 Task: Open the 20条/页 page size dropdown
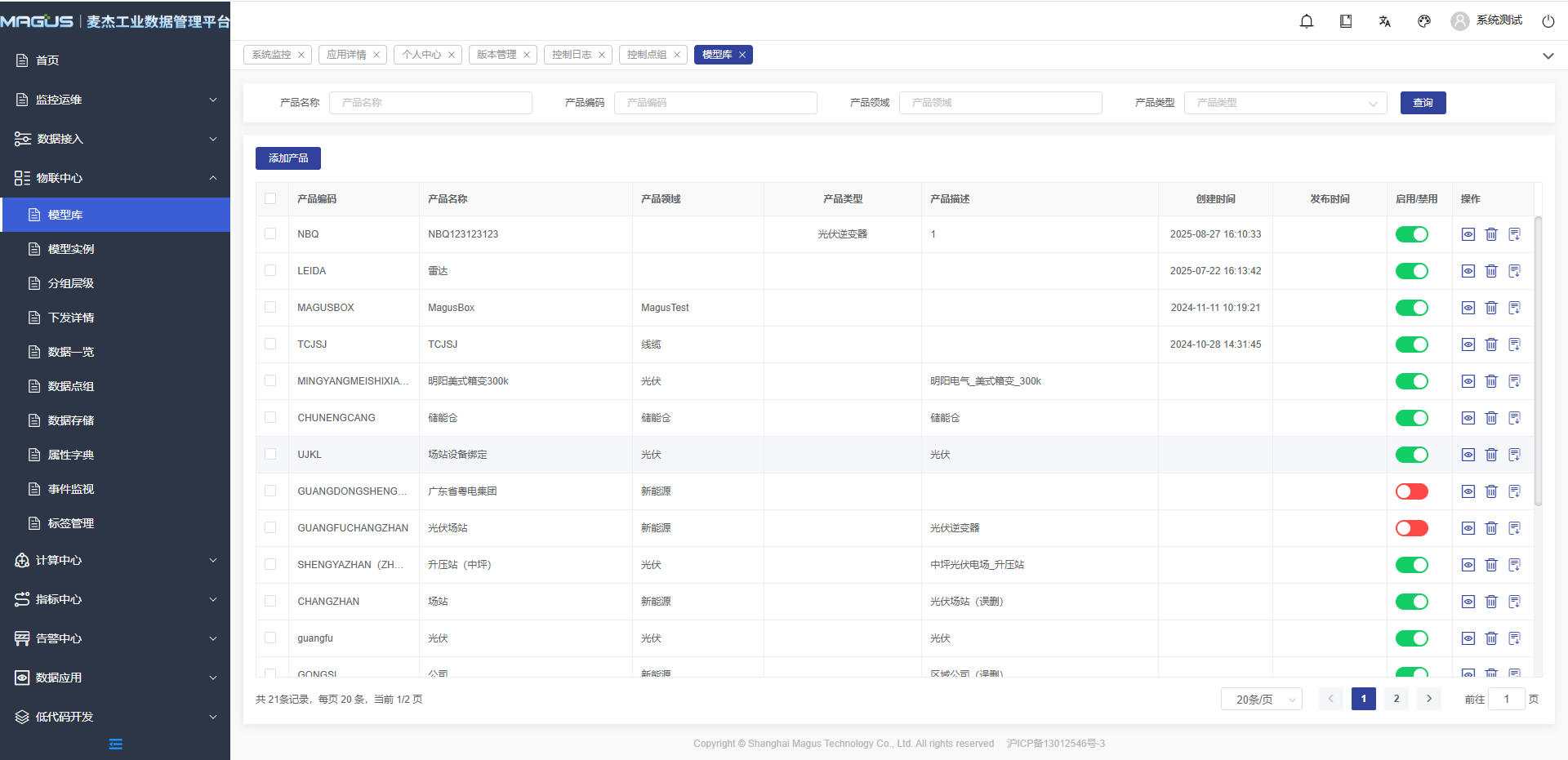1261,700
